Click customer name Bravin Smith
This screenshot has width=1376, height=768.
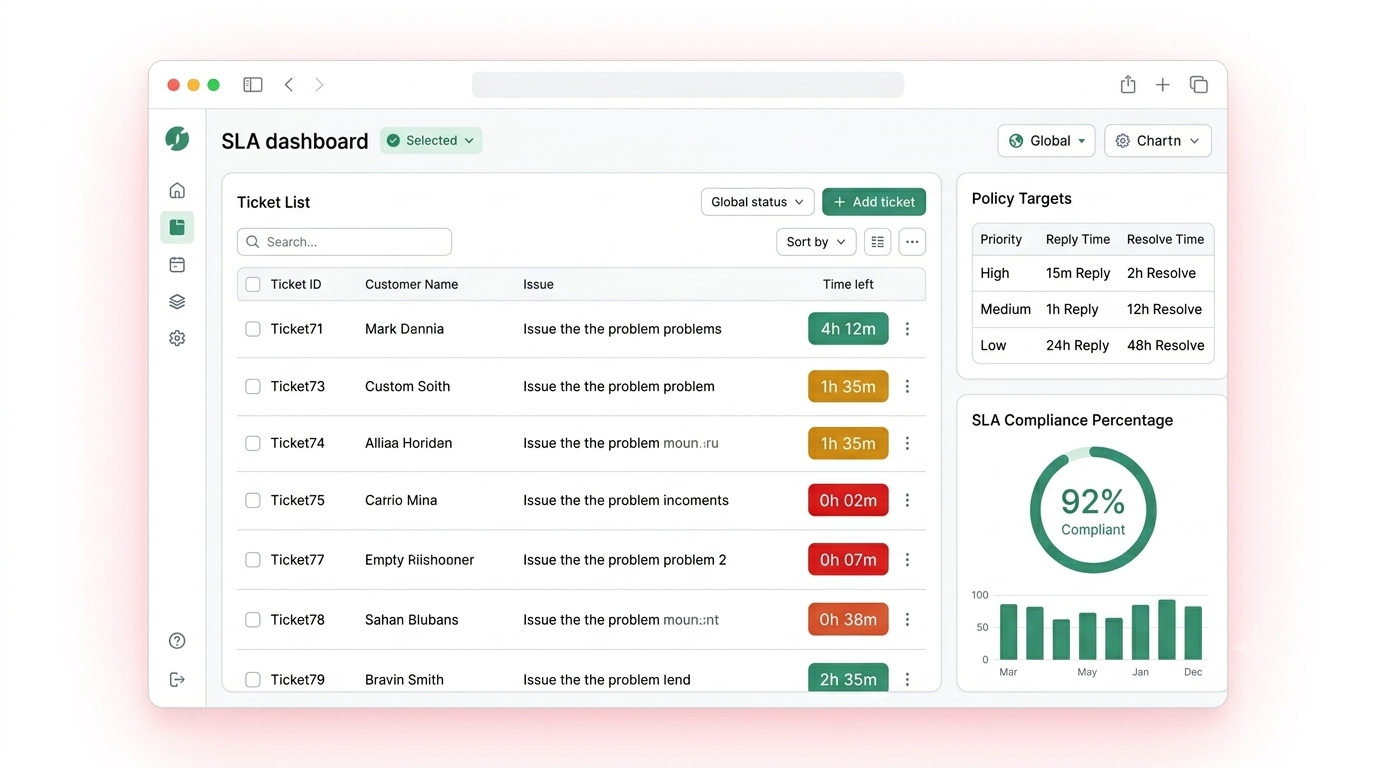[x=404, y=679]
